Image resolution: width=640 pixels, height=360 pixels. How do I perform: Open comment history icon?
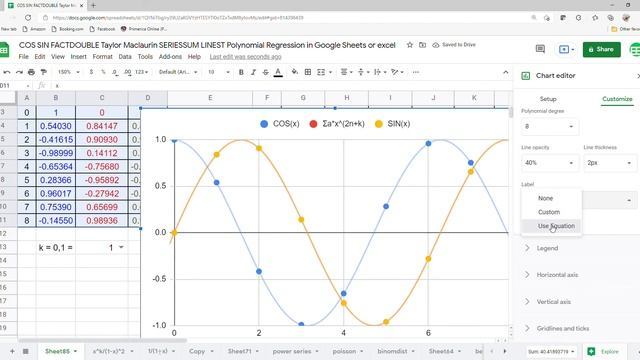pyautogui.click(x=540, y=49)
